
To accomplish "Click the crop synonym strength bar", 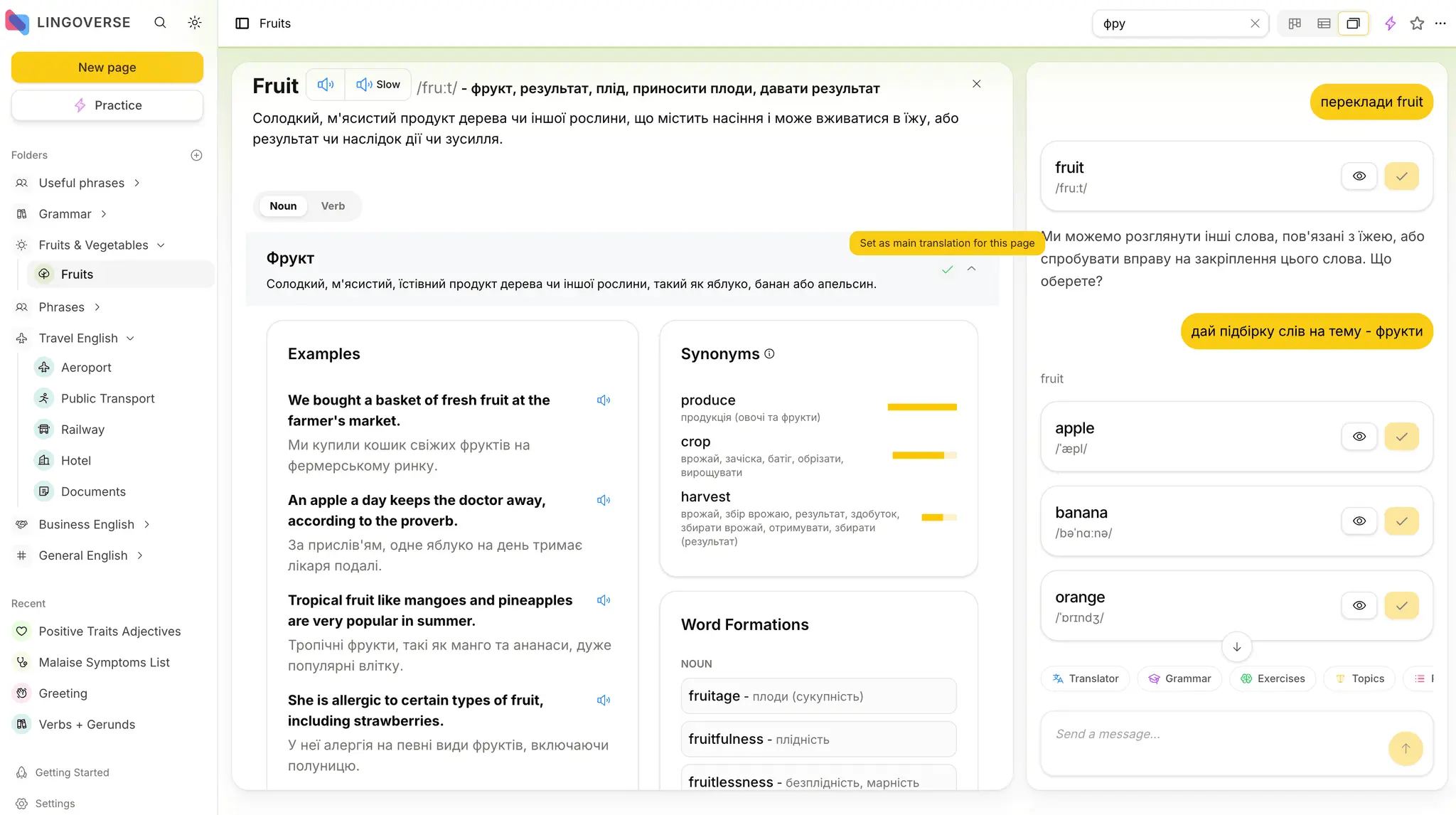I will pyautogui.click(x=924, y=456).
